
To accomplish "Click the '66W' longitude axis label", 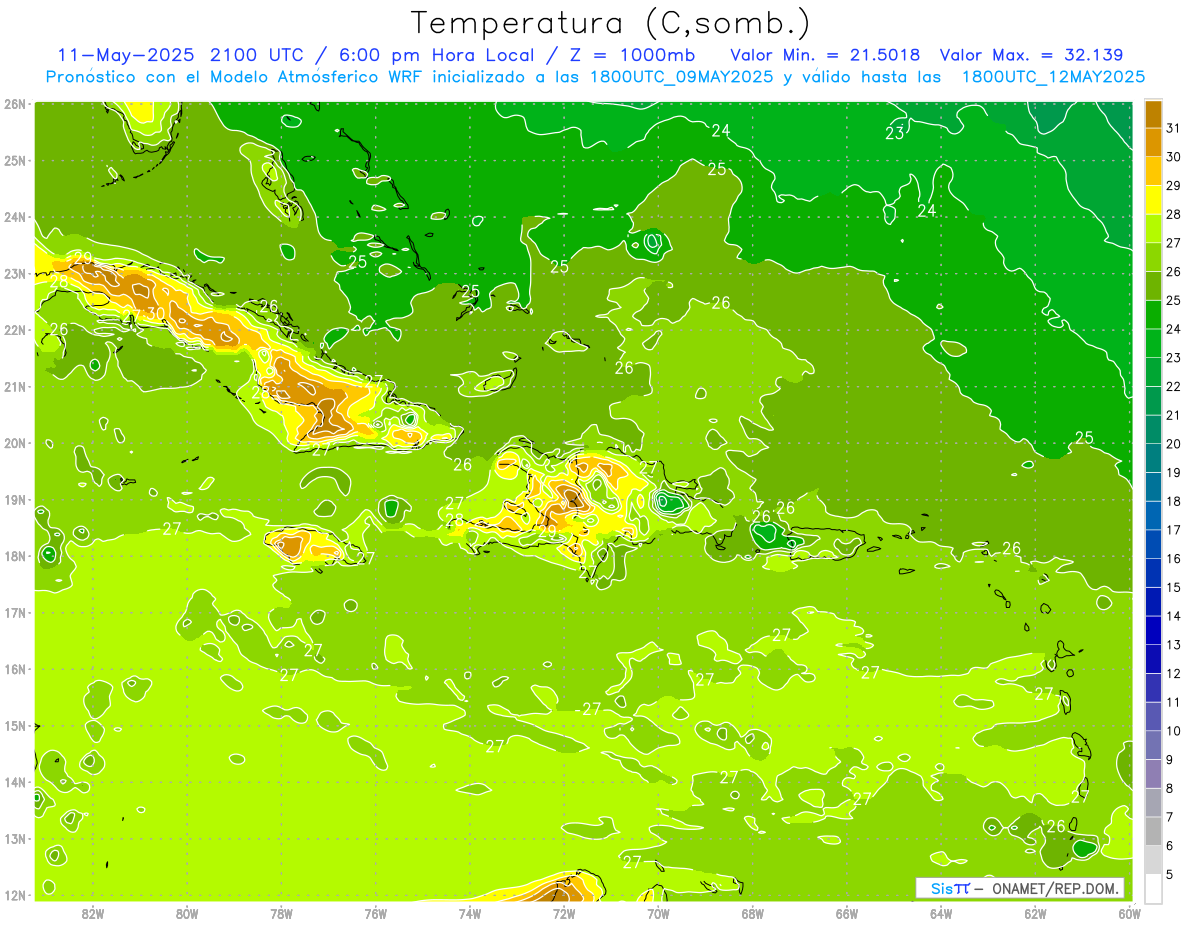I will coord(847,913).
